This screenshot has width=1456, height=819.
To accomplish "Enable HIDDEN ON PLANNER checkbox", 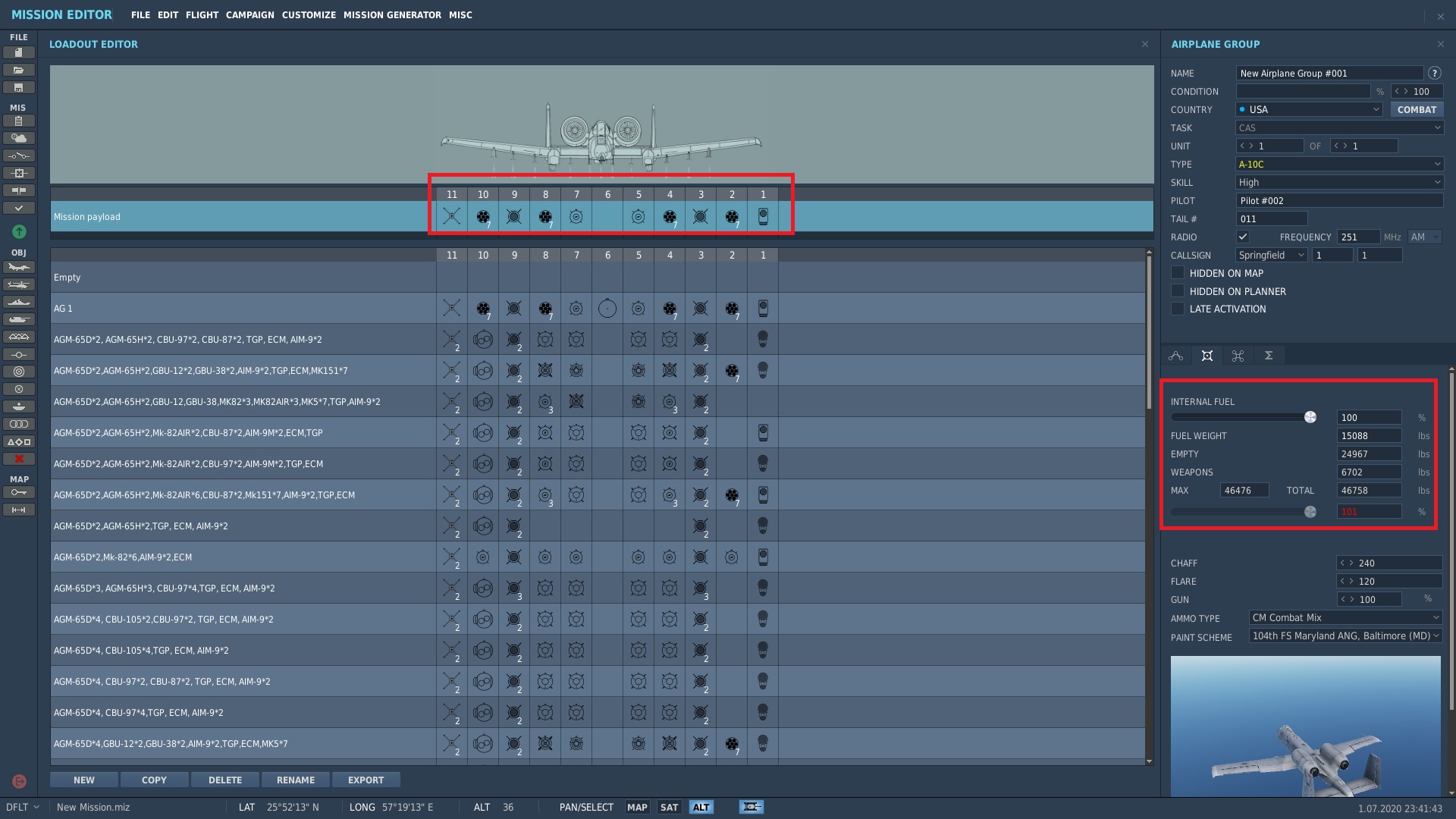I will 1178,291.
